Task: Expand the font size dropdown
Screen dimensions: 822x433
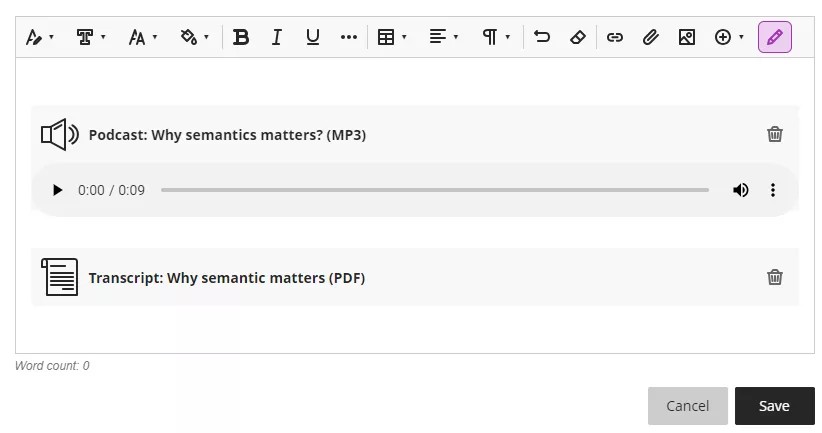Action: point(143,37)
